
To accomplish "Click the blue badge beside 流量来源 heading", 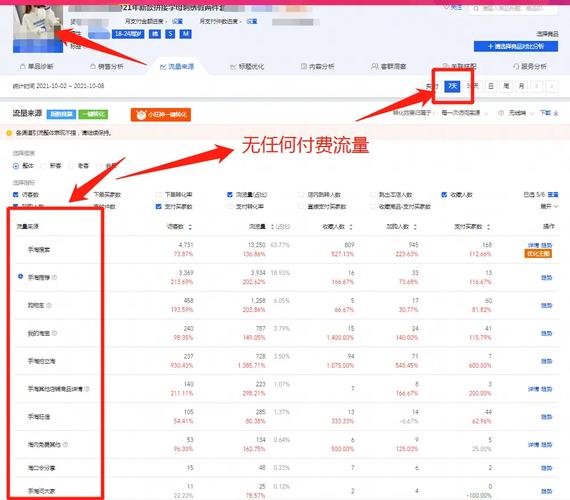I will (x=61, y=114).
